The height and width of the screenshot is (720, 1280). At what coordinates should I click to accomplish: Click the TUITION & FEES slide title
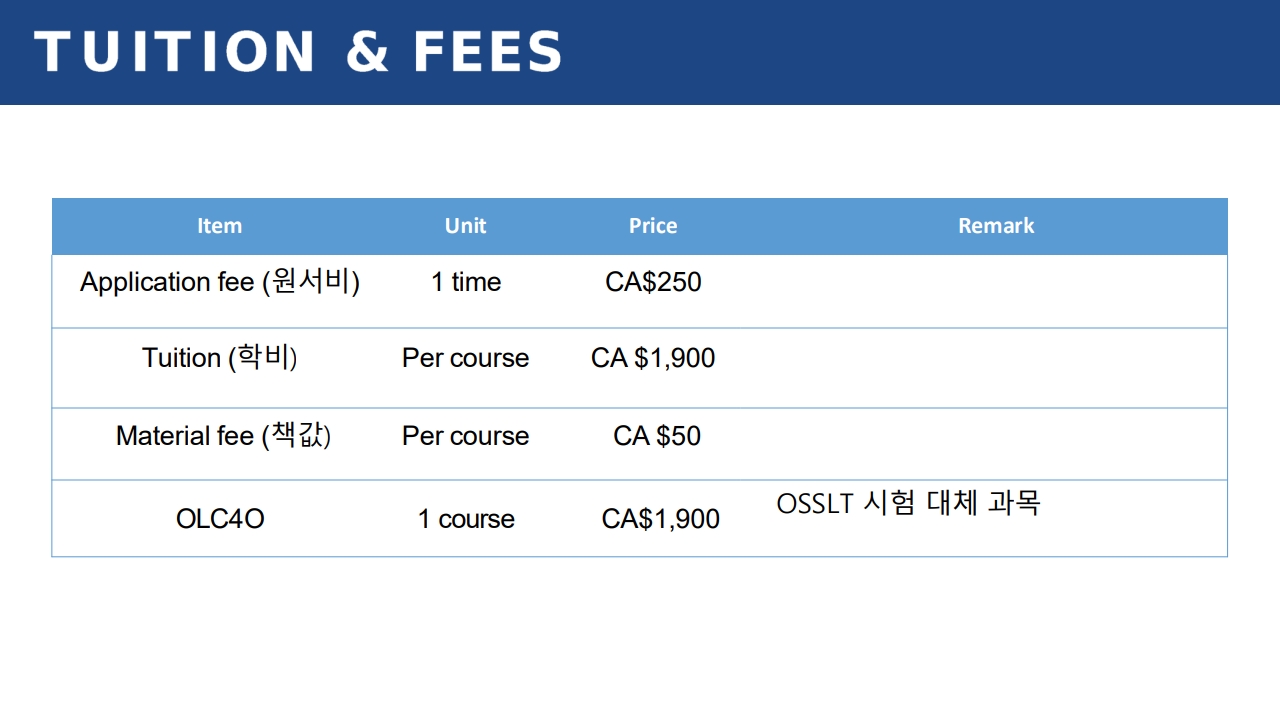(x=298, y=52)
